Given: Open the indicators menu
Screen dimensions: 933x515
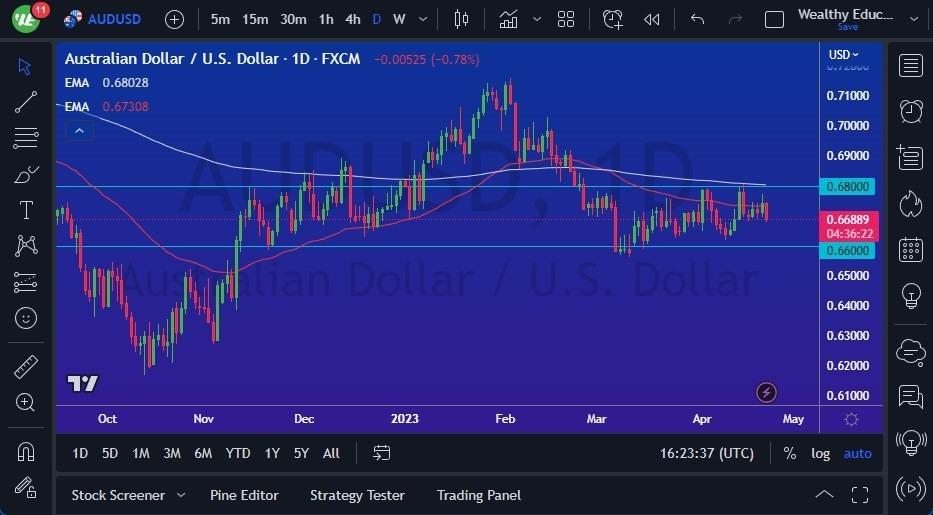Looking at the screenshot, I should pos(508,20).
